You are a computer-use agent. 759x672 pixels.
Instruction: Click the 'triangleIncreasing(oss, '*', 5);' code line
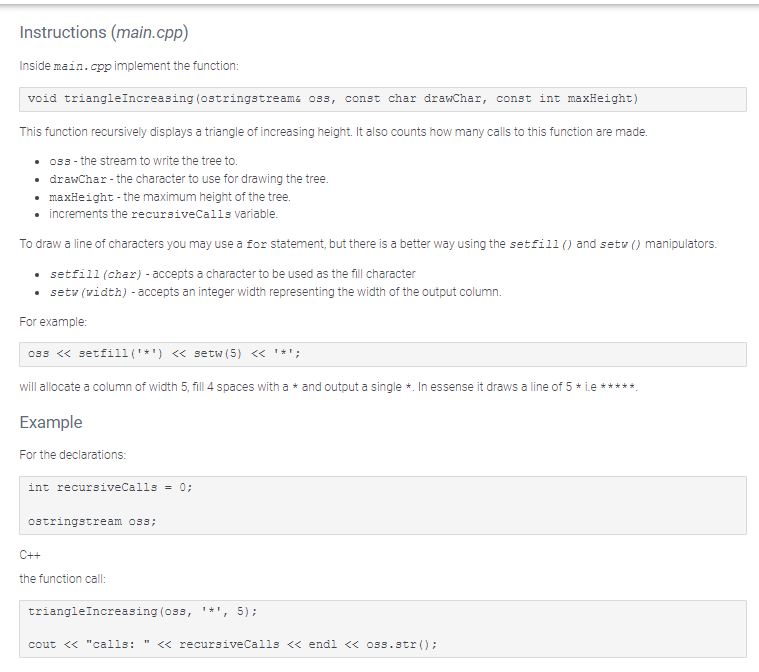(142, 611)
